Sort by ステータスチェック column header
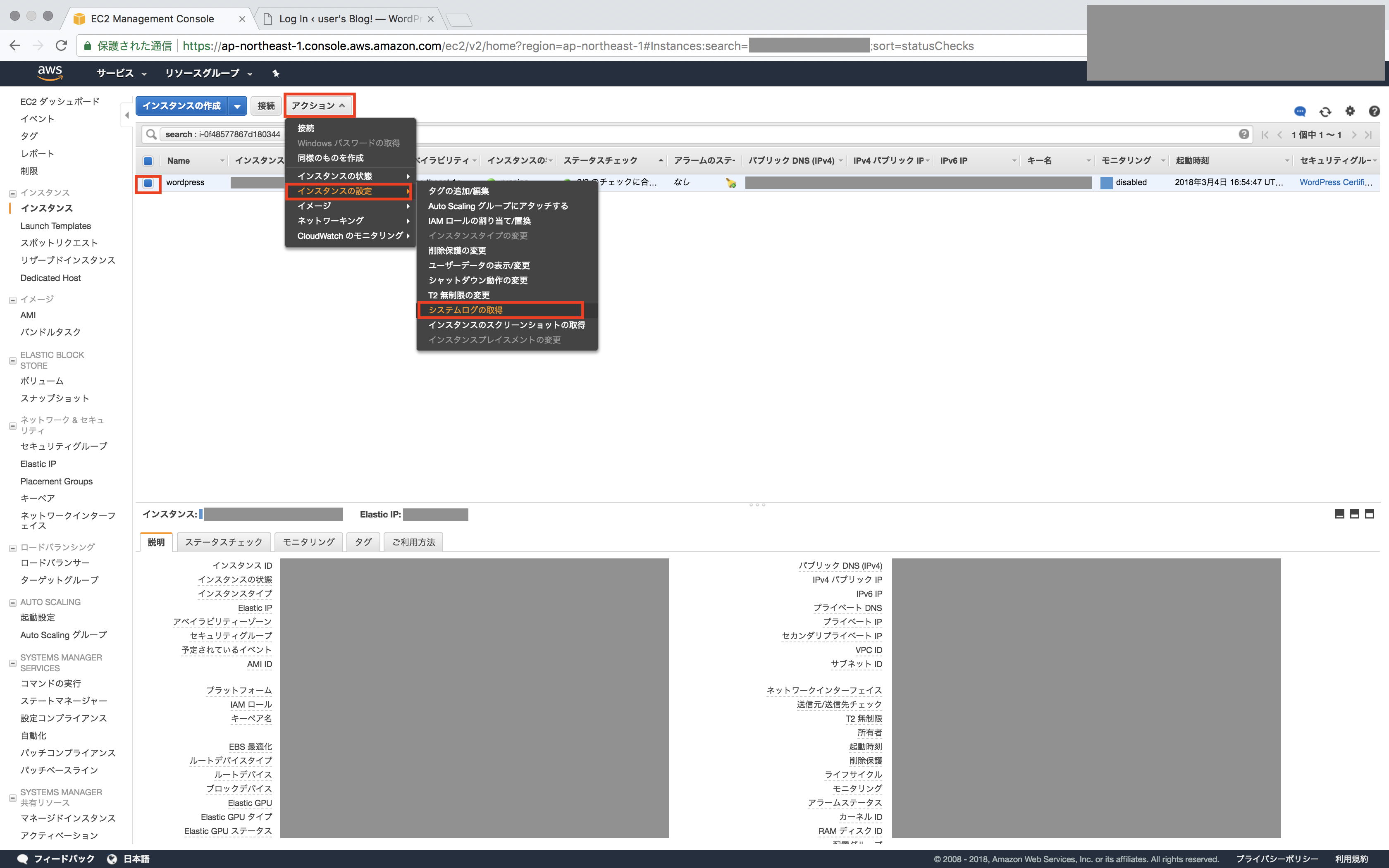The height and width of the screenshot is (868, 1389). 600,161
